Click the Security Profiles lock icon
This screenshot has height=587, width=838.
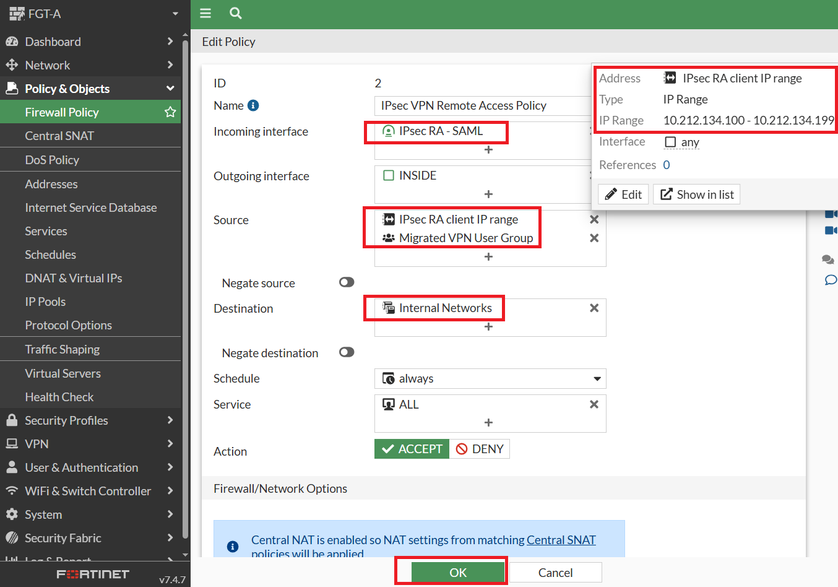point(12,420)
